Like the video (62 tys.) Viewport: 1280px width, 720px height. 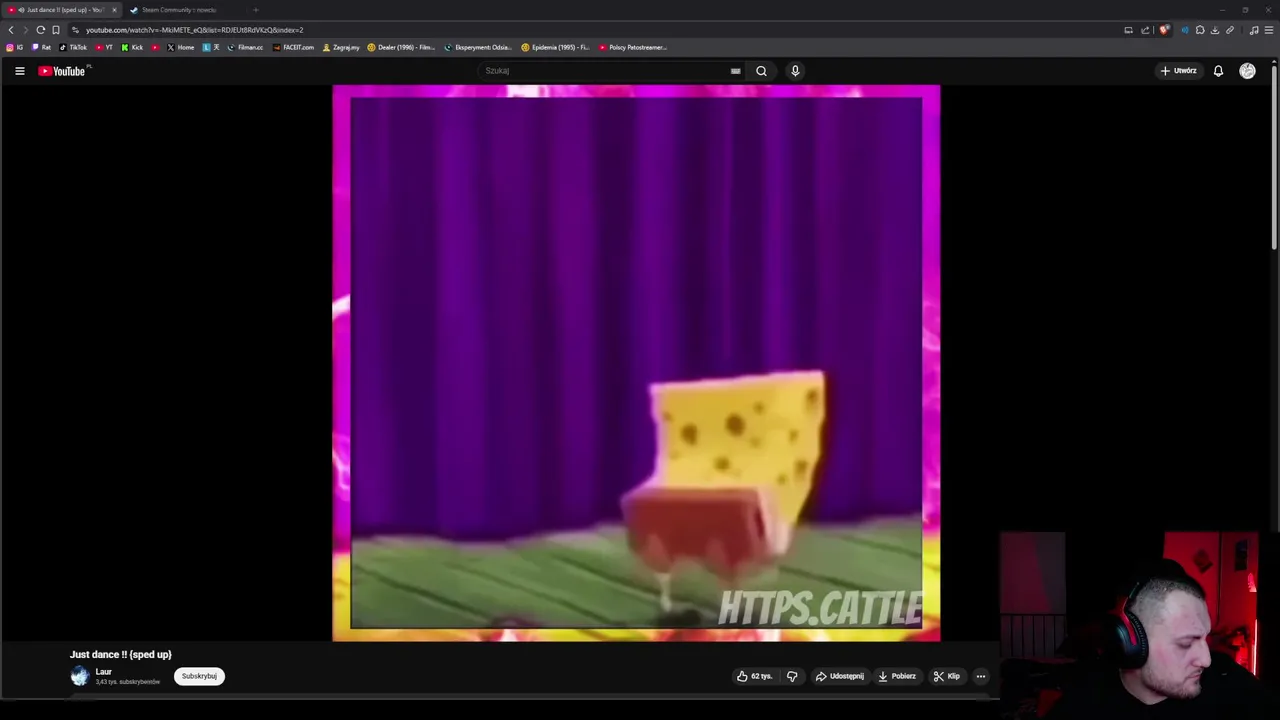click(x=755, y=677)
